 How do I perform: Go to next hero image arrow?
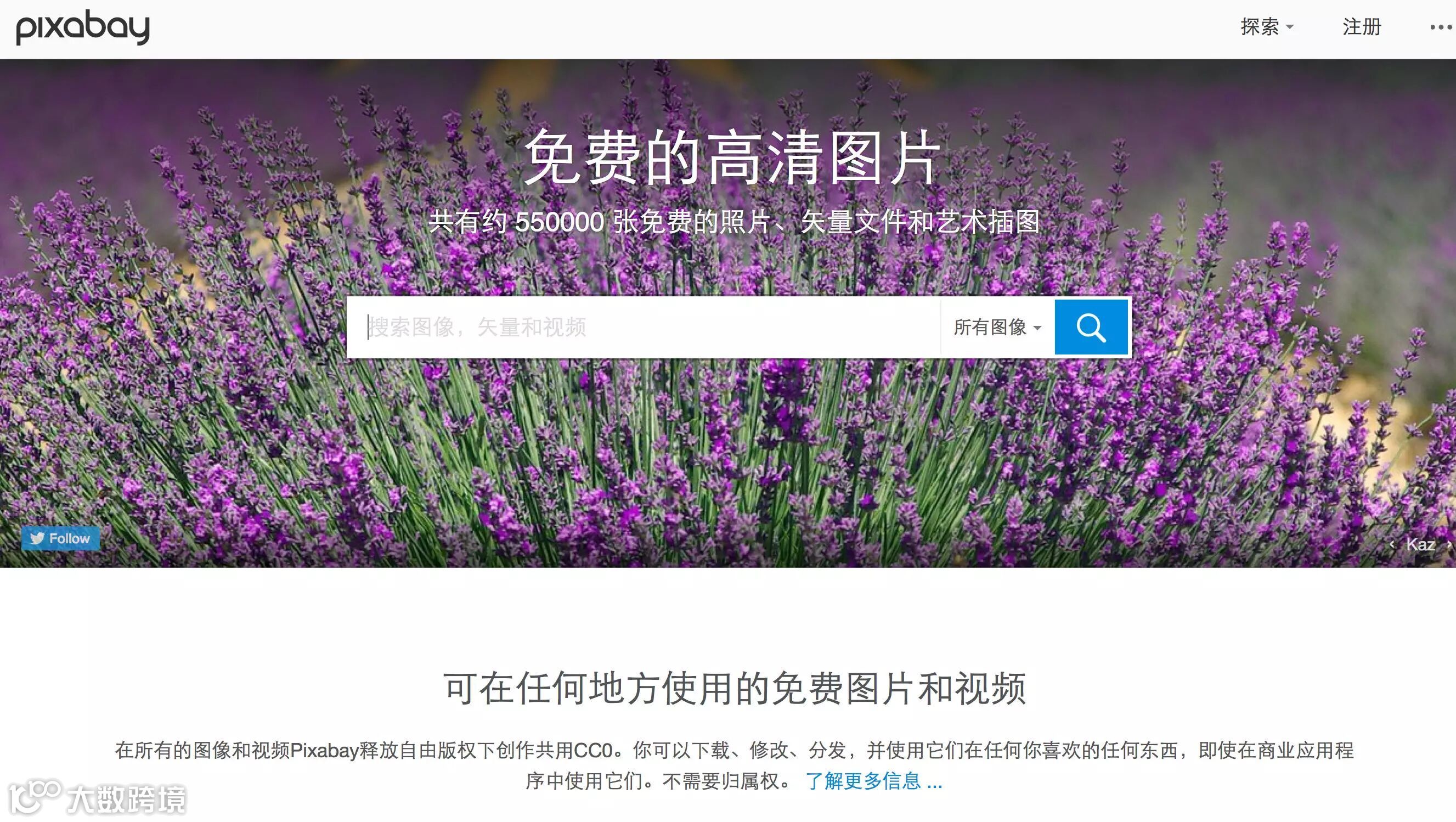pyautogui.click(x=1449, y=545)
